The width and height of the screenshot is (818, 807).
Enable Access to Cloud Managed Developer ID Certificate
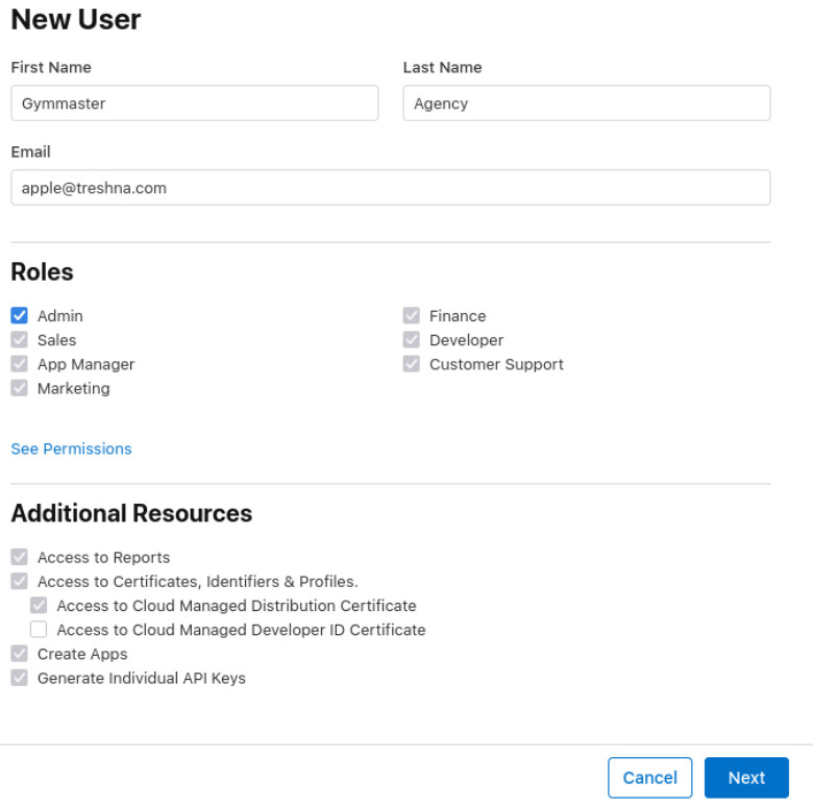(39, 630)
